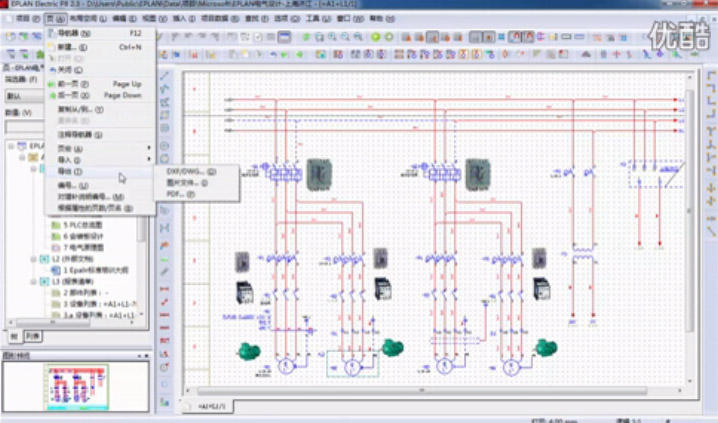Go to next page via Page Down entry
This screenshot has width=718, height=423.
(100, 95)
